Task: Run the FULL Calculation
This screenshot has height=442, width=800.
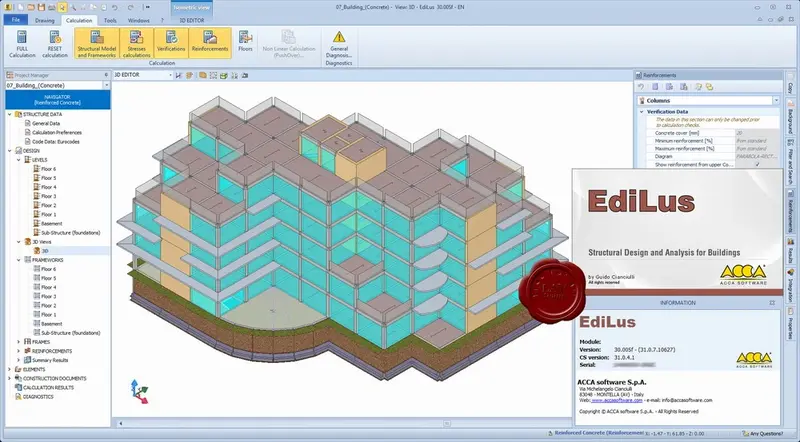Action: point(22,44)
